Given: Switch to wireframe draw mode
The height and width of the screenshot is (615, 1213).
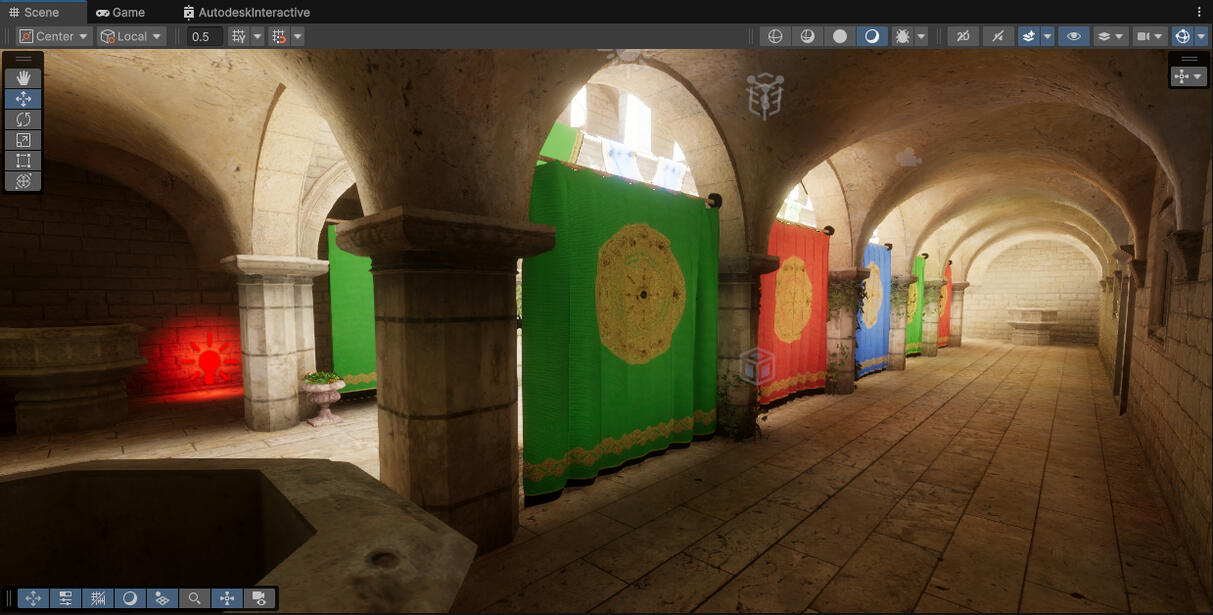Looking at the screenshot, I should click(775, 36).
